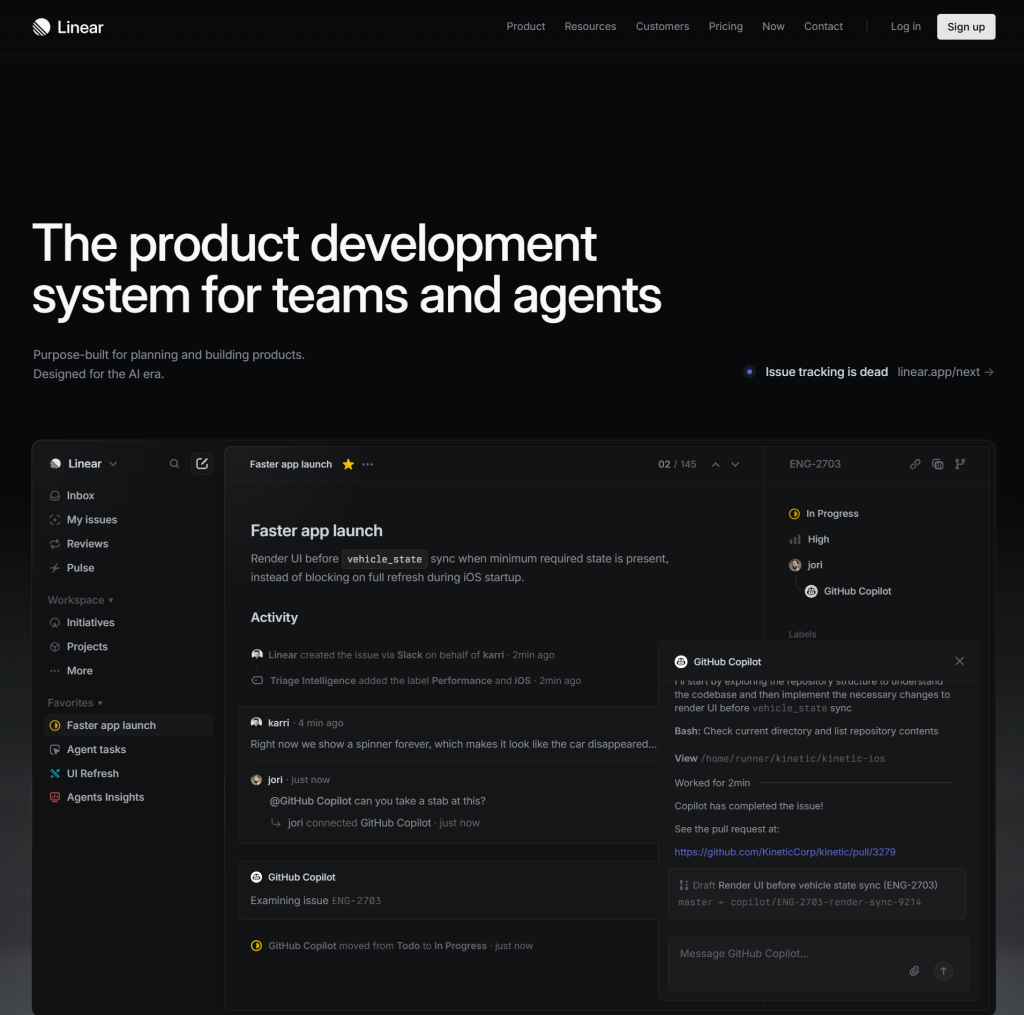
Task: Go to the next issue with the down chevron
Action: pyautogui.click(x=735, y=464)
